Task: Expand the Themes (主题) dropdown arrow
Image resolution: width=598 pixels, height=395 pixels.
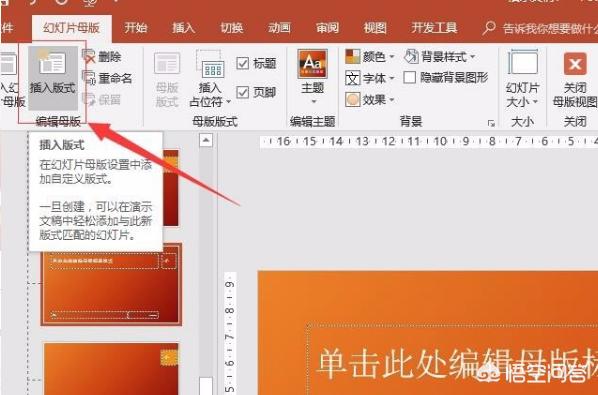Action: pos(314,102)
